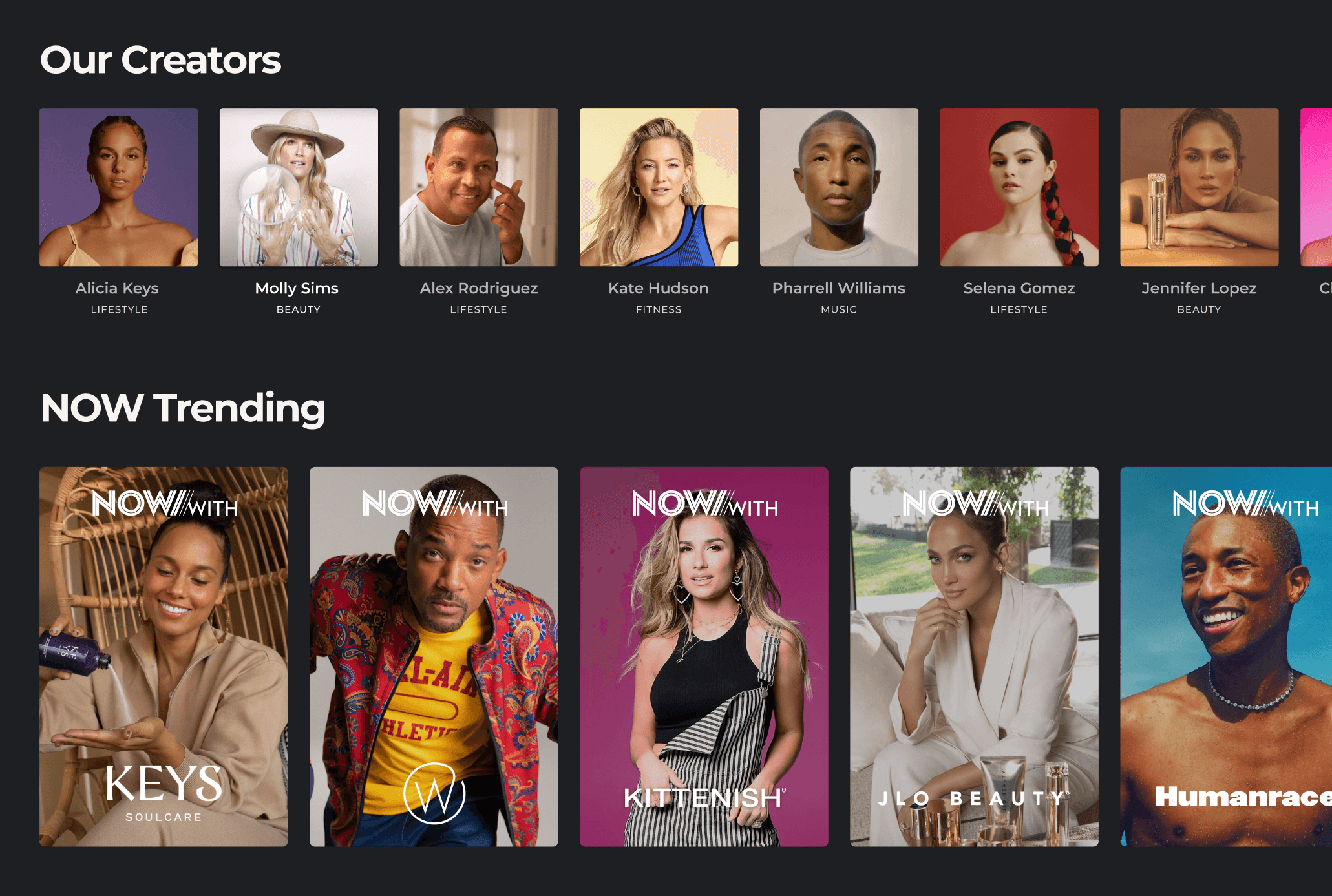Click the Kate Hudson name label
This screenshot has height=896, width=1332.
coord(659,288)
